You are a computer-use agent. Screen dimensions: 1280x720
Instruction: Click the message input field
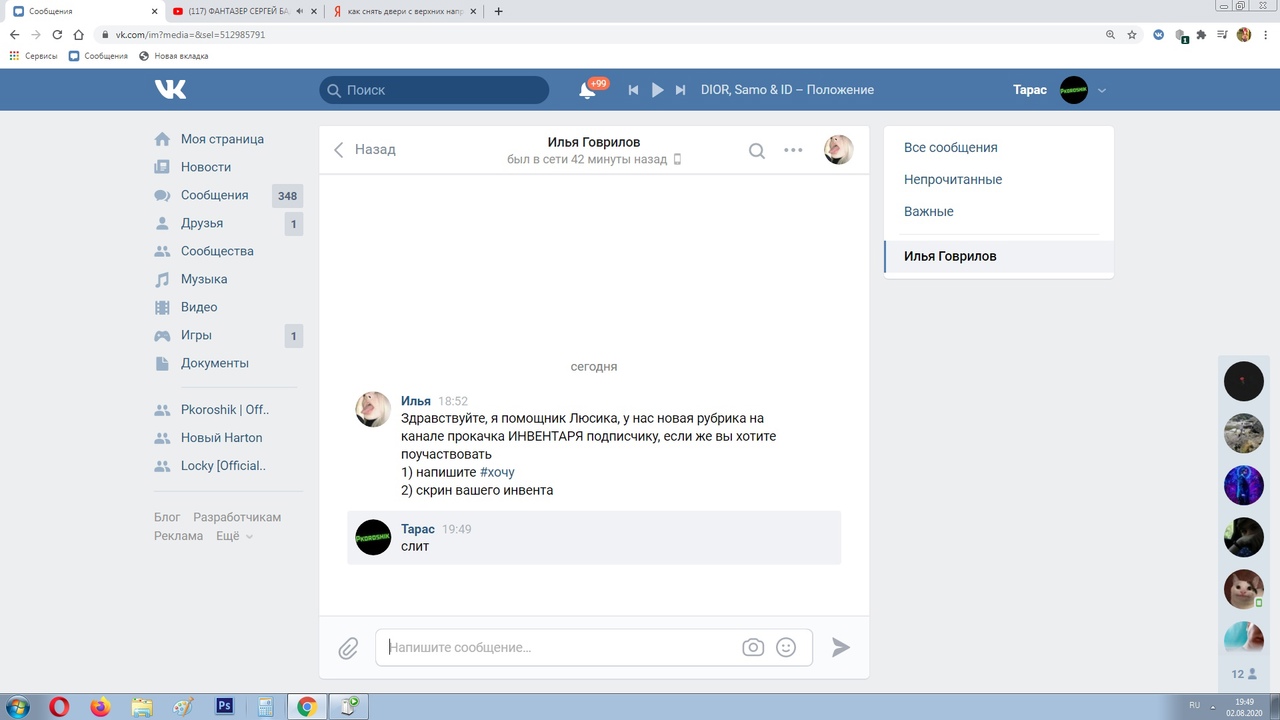(x=560, y=648)
